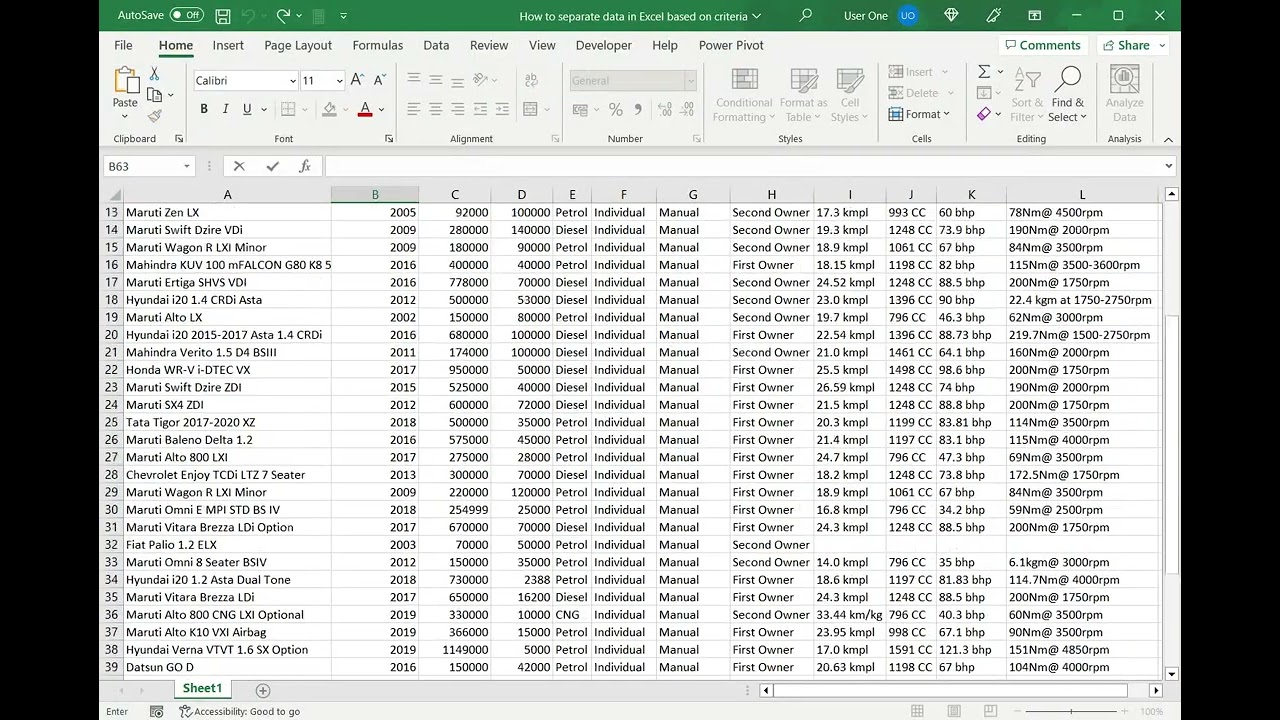The image size is (1280, 720).
Task: Align cell text to the right
Action: [457, 109]
